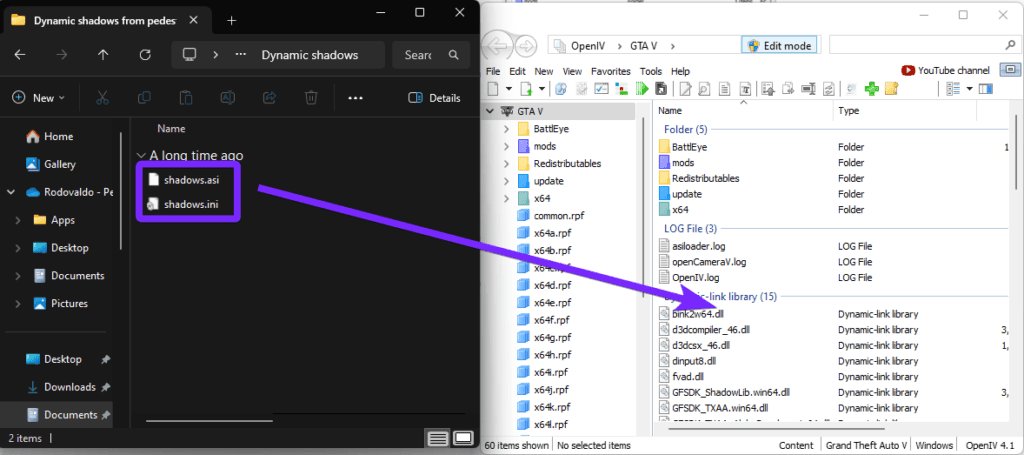Click the window mode icon beside YouTube channel

pyautogui.click(x=1010, y=71)
